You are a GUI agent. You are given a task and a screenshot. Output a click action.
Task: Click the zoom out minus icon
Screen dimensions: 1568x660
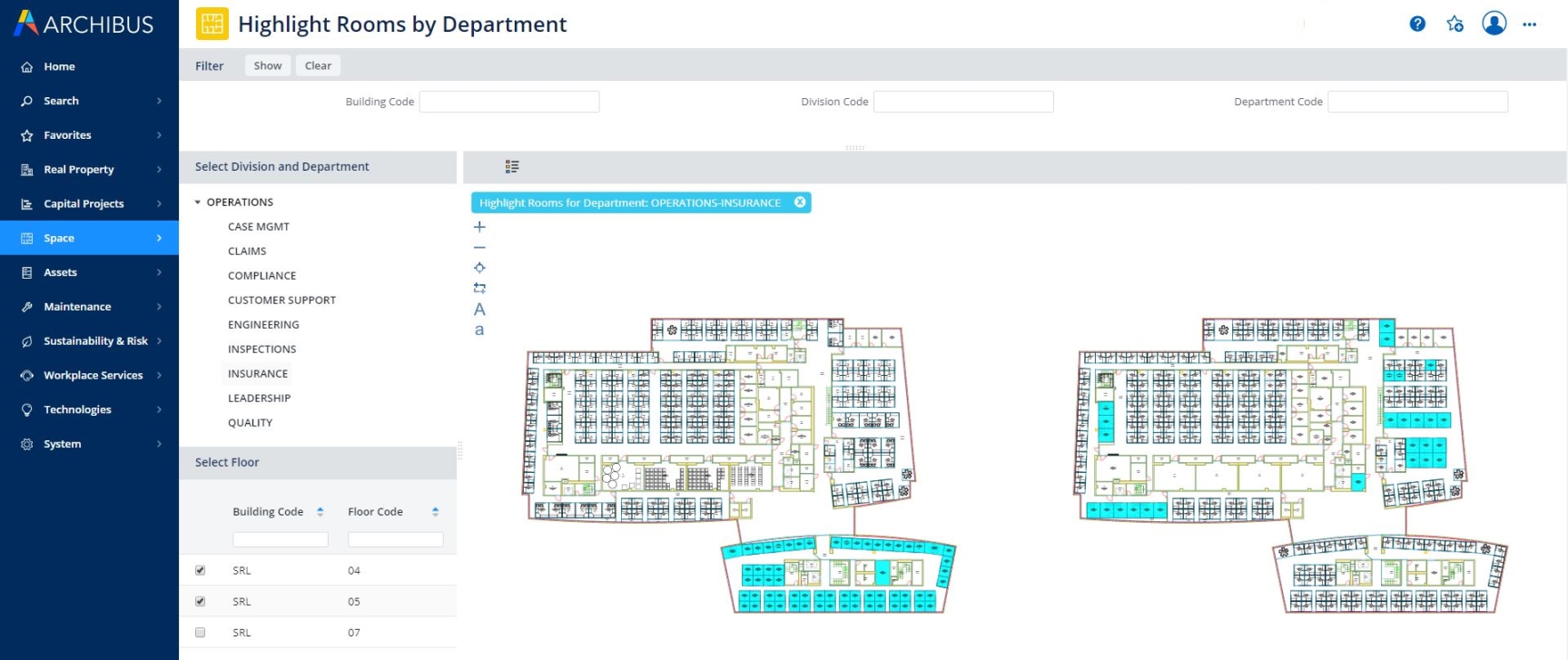click(479, 247)
